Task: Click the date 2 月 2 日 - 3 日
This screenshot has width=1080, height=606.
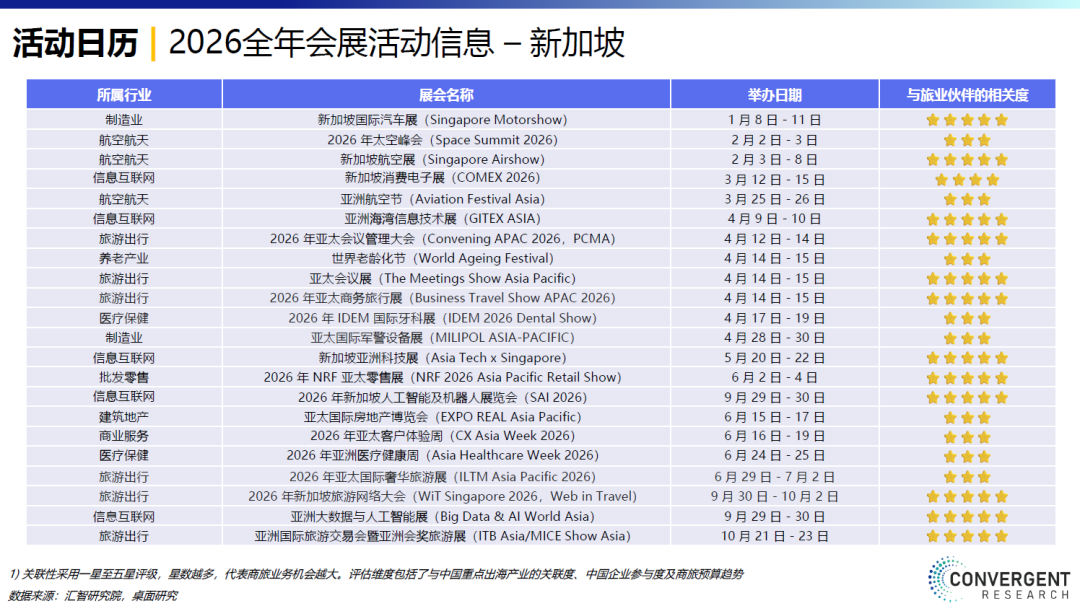Action: click(x=774, y=140)
